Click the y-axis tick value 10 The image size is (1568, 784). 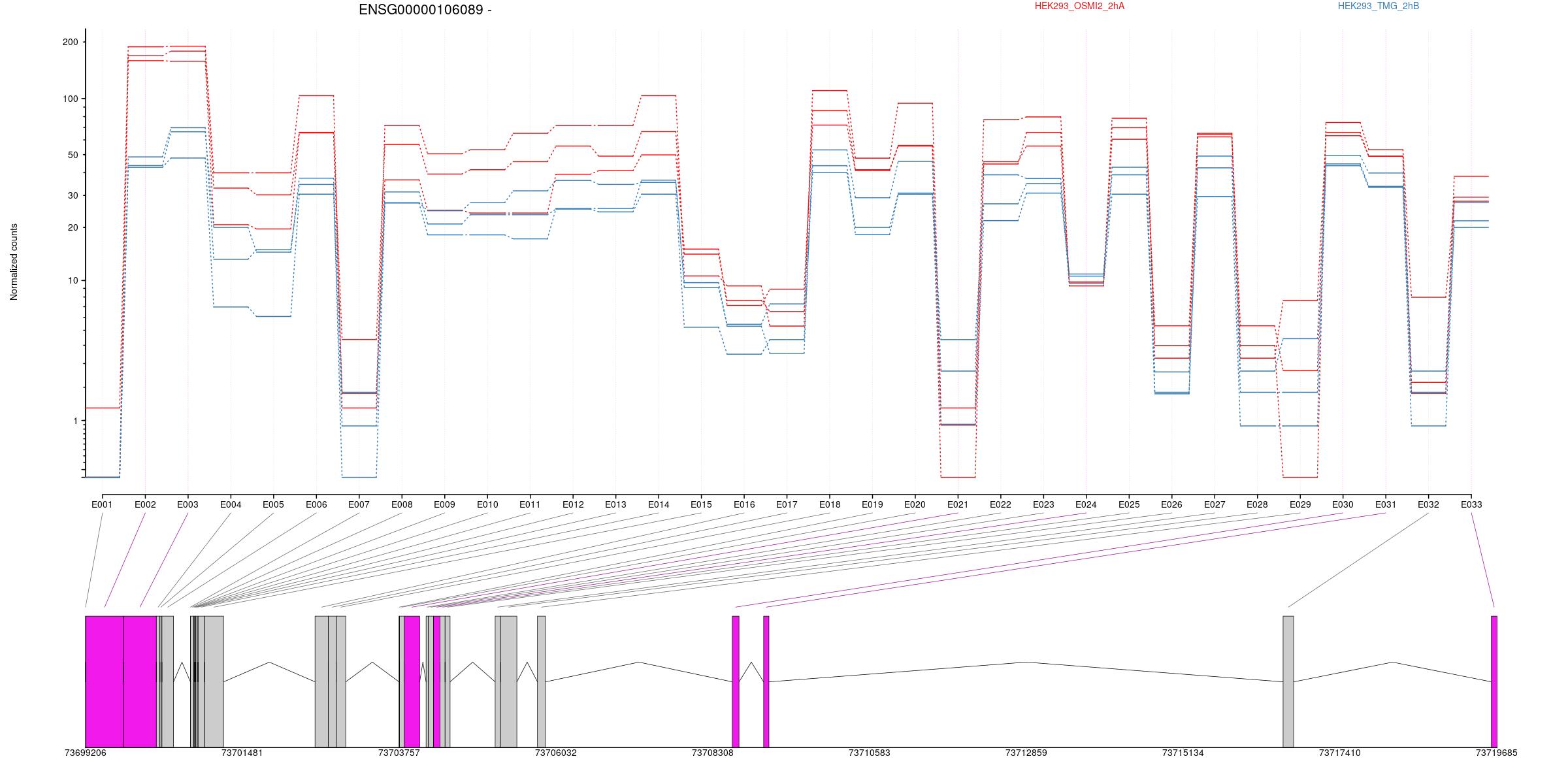pos(73,280)
